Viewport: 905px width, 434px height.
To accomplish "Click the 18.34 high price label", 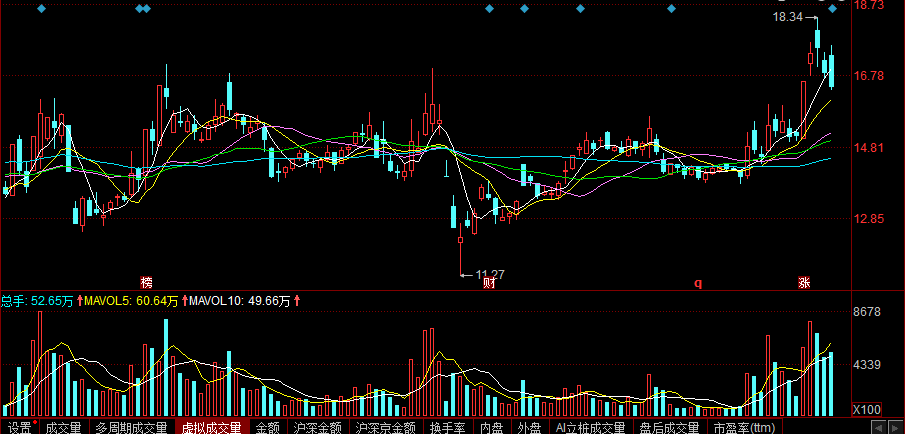I will 788,17.
